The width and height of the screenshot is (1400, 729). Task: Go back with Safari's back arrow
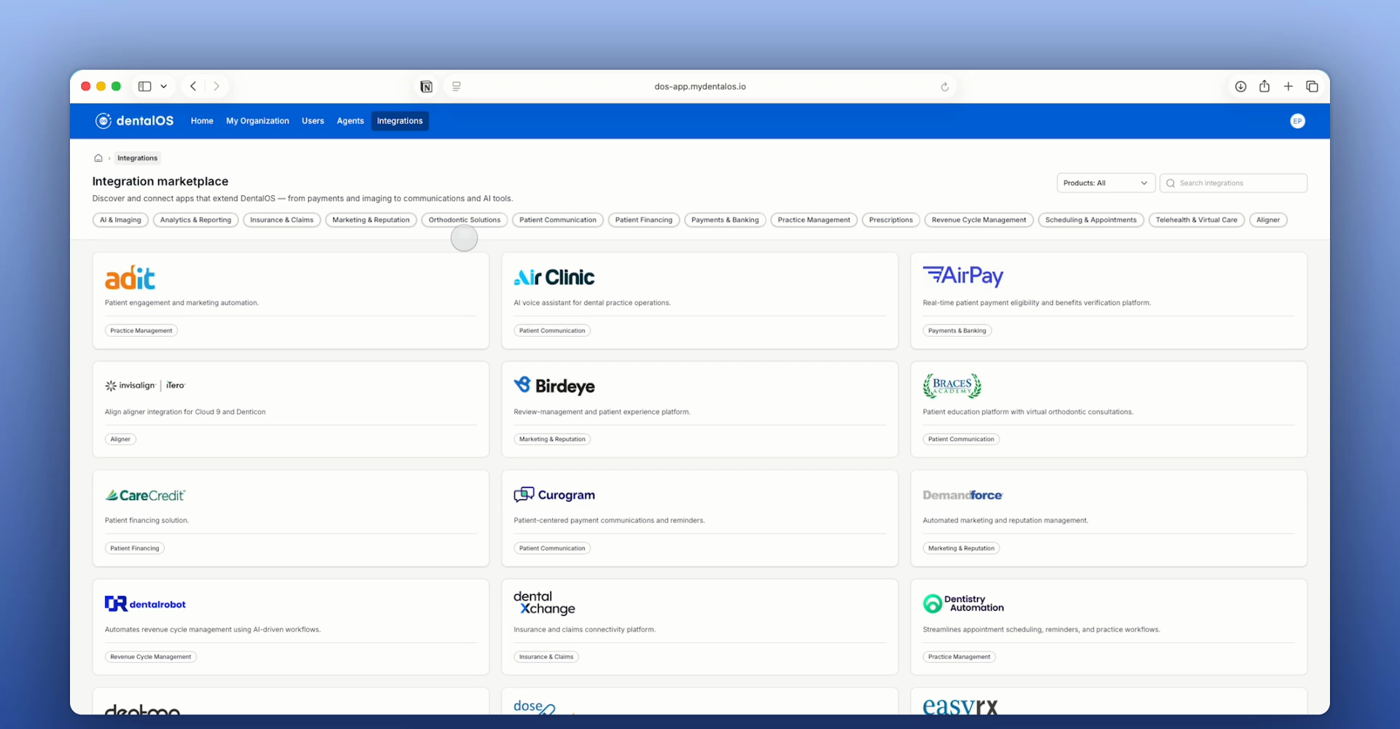click(x=193, y=87)
